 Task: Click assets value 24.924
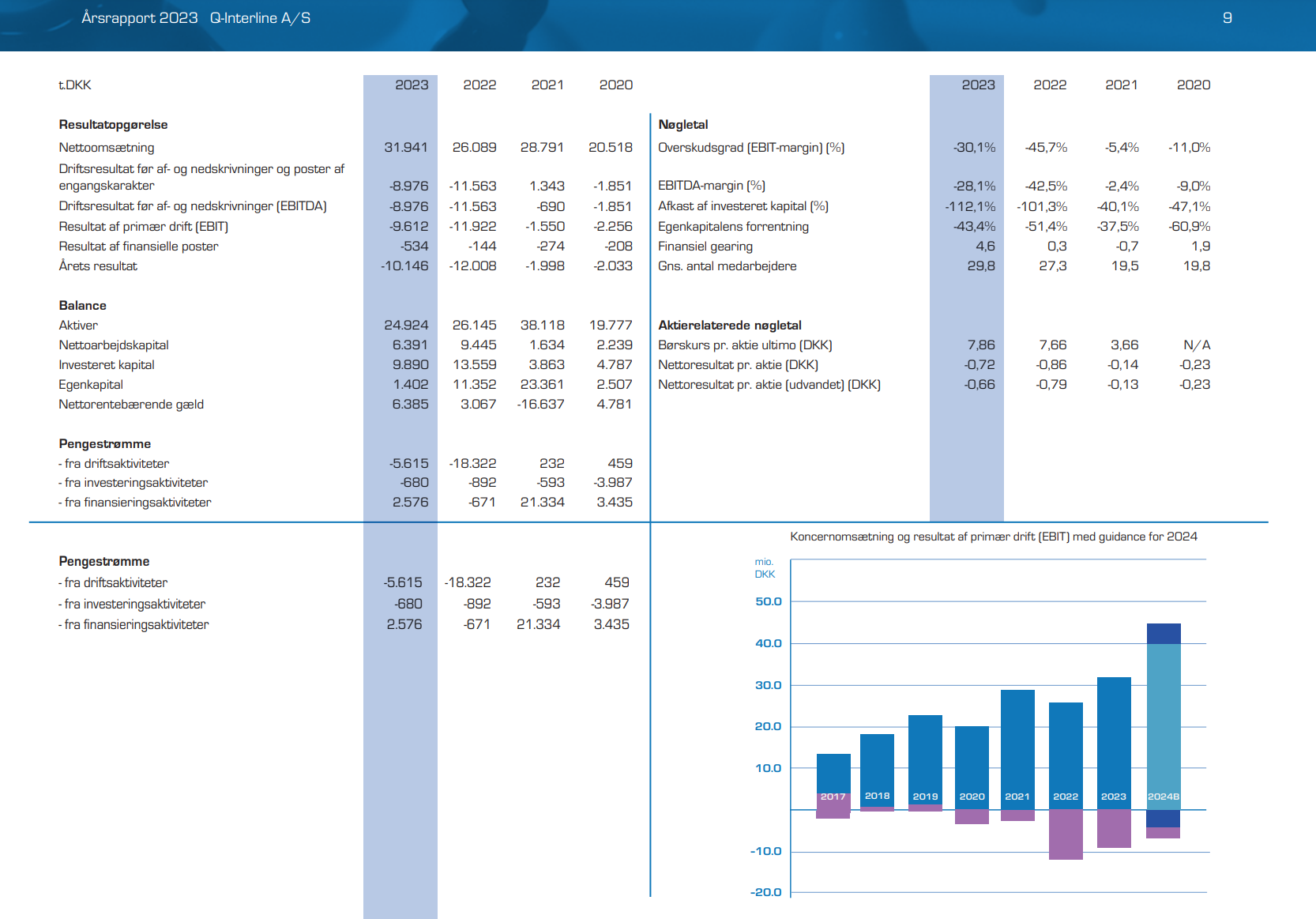pyautogui.click(x=406, y=325)
